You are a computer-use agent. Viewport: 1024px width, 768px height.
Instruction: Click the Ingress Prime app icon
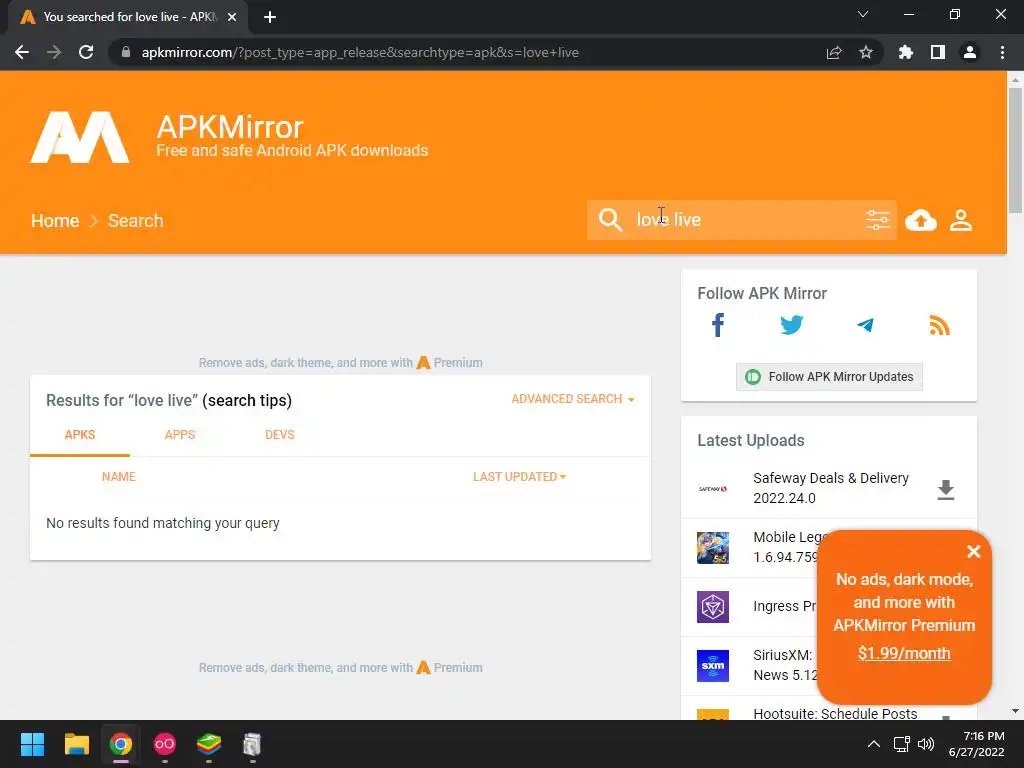click(x=712, y=607)
